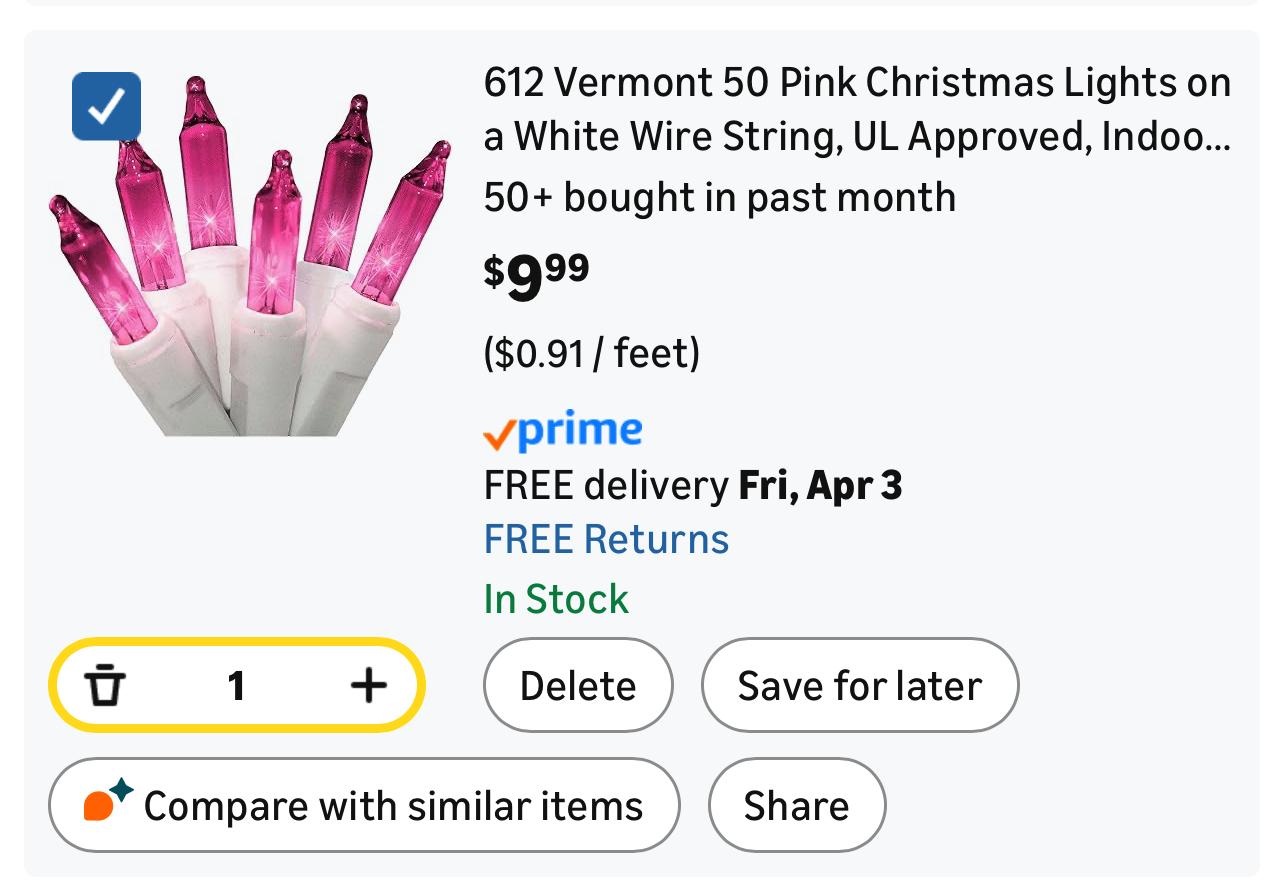
Task: Open the FREE Returns link
Action: coord(606,539)
